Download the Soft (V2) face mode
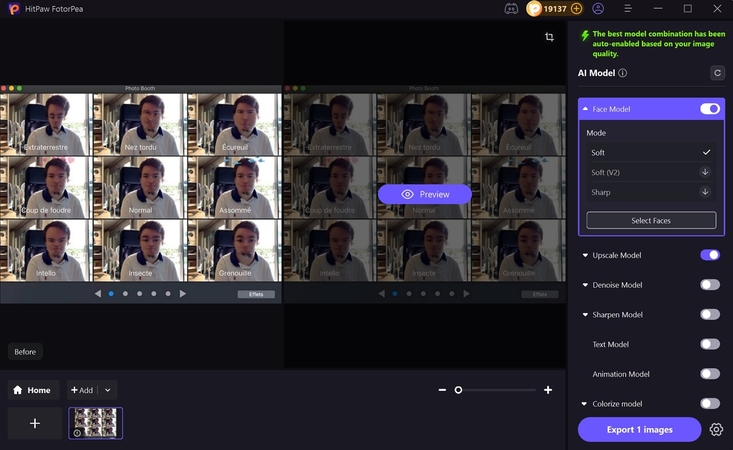Screen dimensions: 733x450 click(705, 172)
